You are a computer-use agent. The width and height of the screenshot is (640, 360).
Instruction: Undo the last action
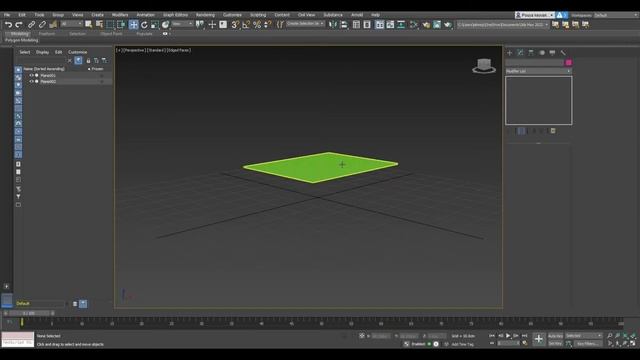tap(8, 24)
